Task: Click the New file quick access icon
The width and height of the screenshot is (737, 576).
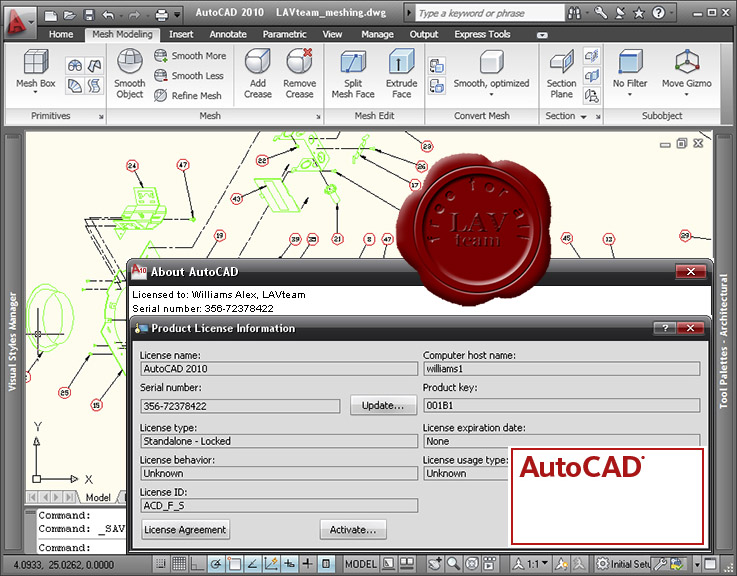Action: [x=51, y=16]
